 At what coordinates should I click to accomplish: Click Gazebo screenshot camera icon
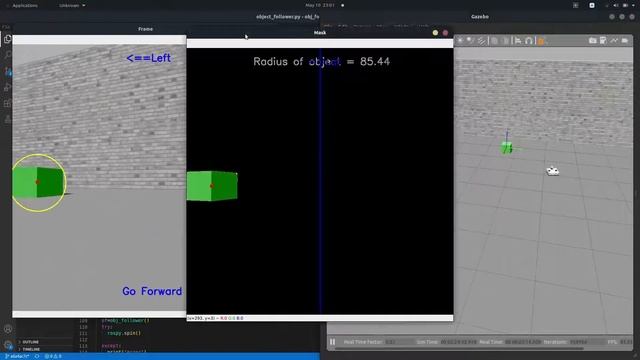(593, 40)
